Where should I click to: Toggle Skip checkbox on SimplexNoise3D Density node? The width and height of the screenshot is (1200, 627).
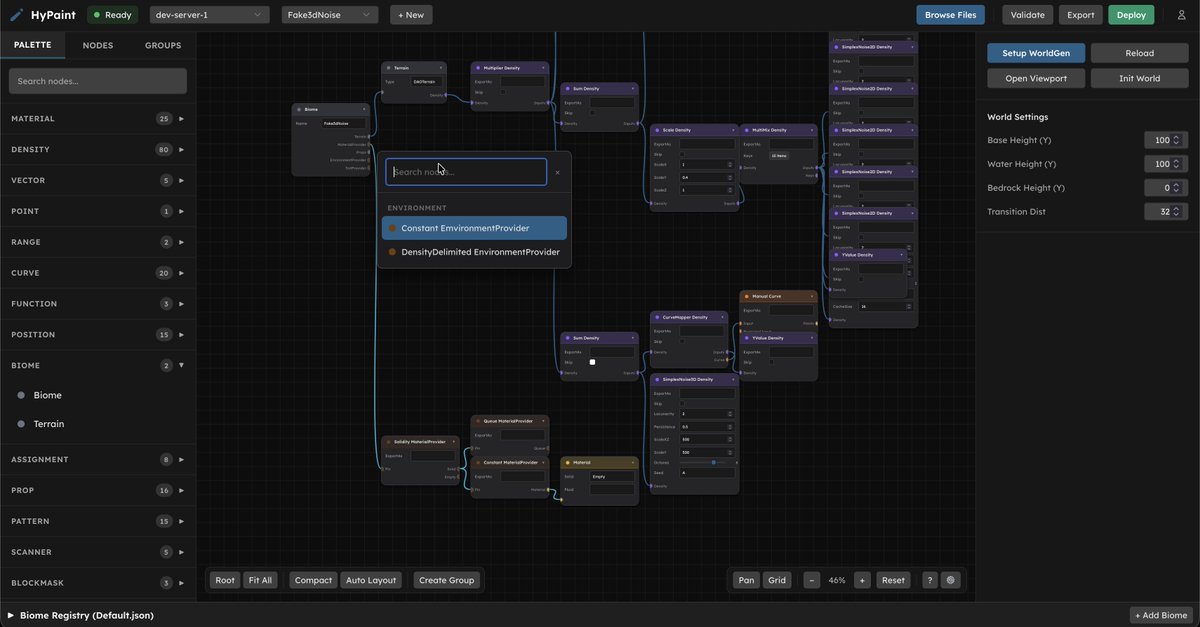[x=683, y=403]
